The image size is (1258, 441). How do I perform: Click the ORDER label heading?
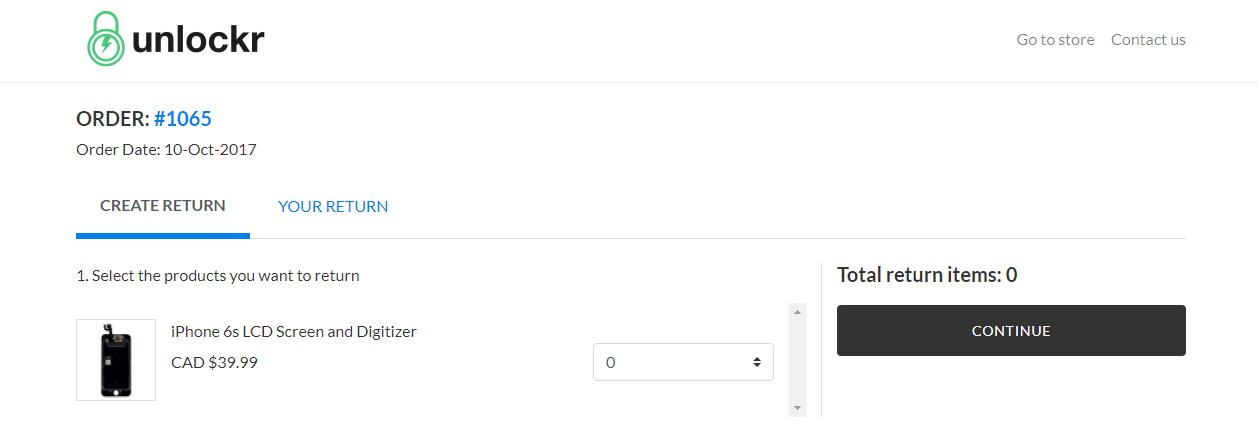click(112, 119)
